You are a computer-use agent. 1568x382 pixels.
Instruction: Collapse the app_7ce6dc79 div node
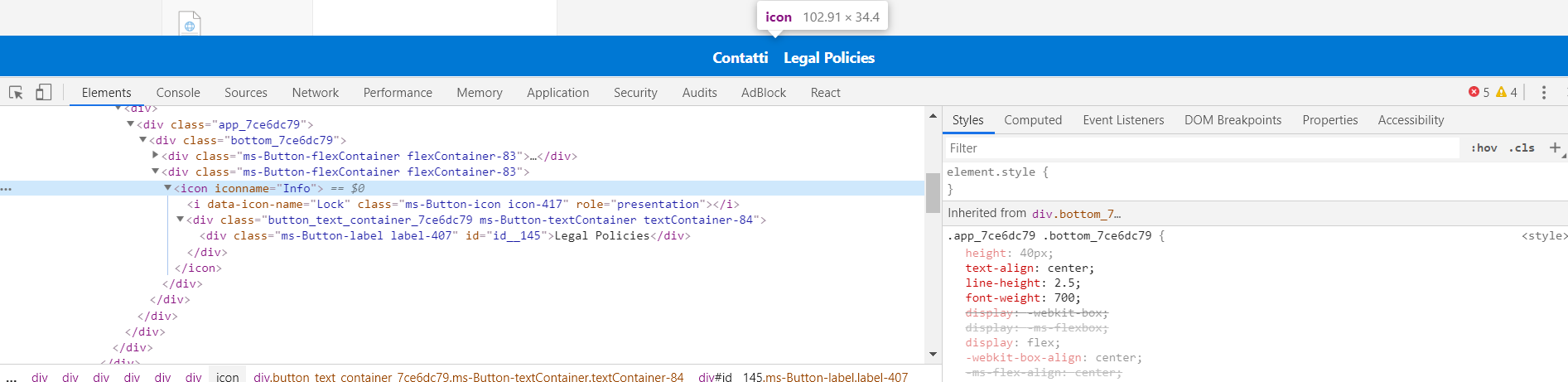pyautogui.click(x=130, y=124)
